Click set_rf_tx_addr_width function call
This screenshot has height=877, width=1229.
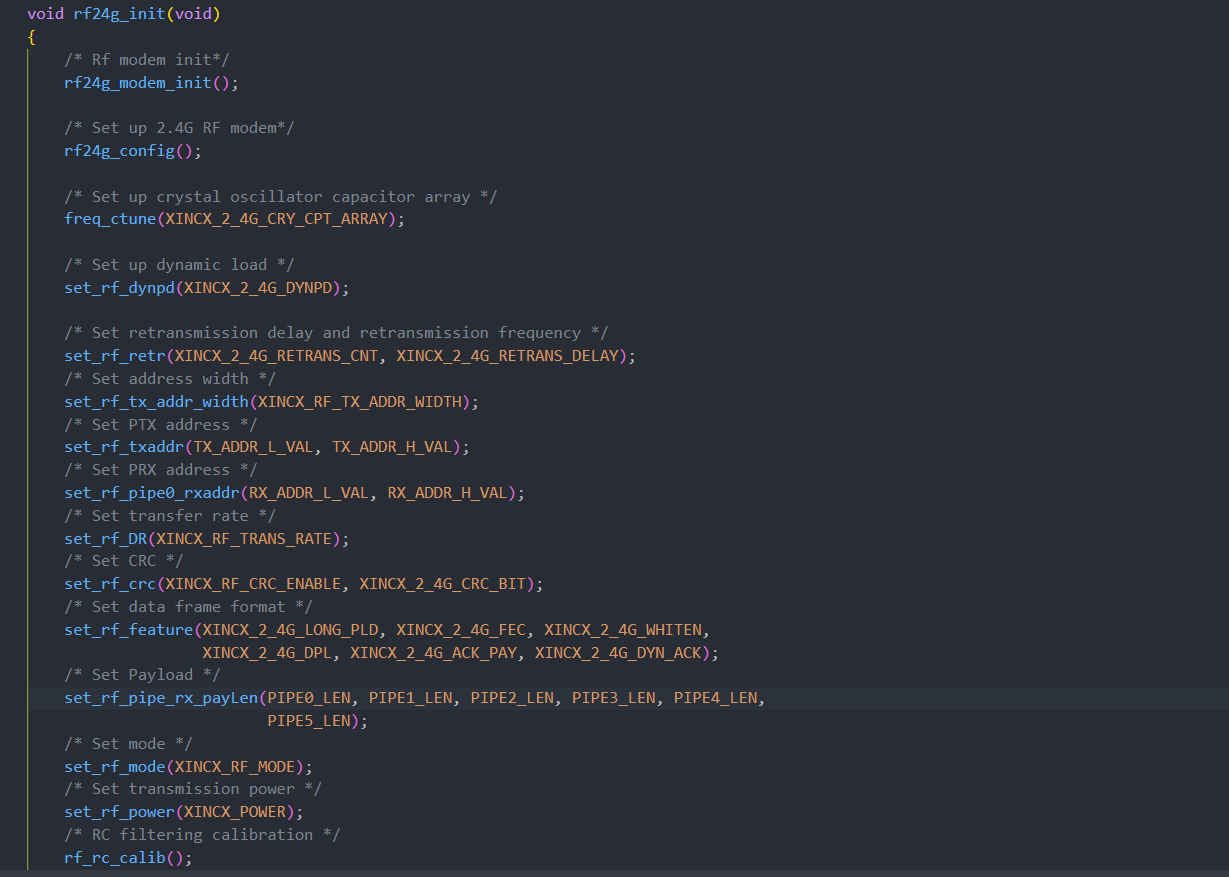click(156, 402)
